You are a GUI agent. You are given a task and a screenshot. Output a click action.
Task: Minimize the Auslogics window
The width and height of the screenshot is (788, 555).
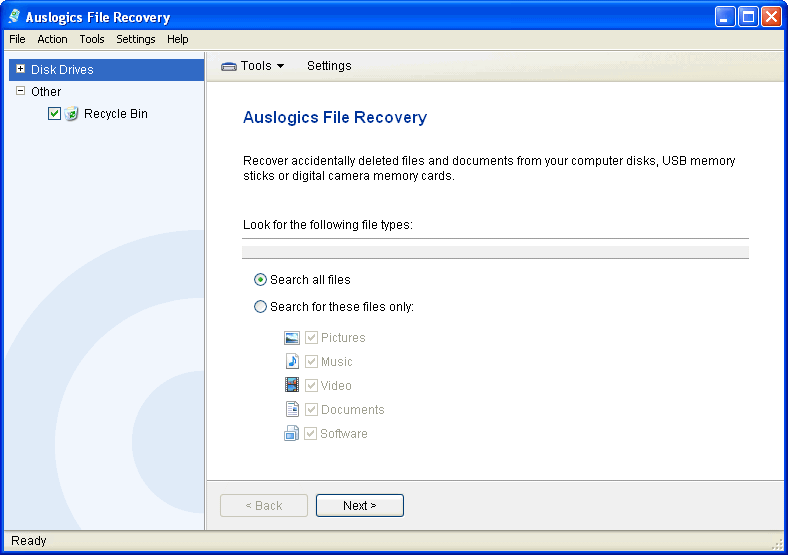click(x=724, y=17)
